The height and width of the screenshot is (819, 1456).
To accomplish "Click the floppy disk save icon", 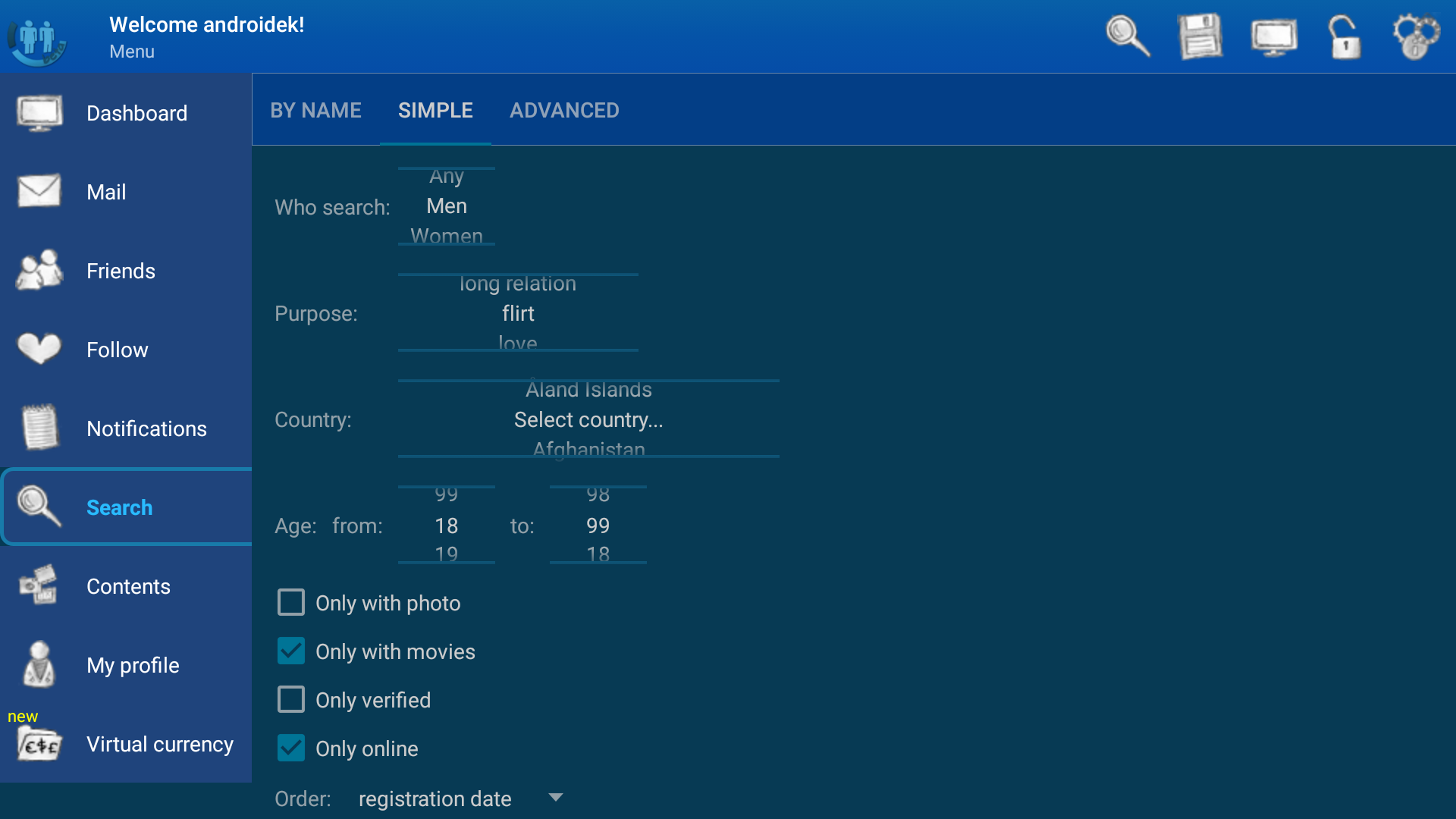I will [1200, 36].
